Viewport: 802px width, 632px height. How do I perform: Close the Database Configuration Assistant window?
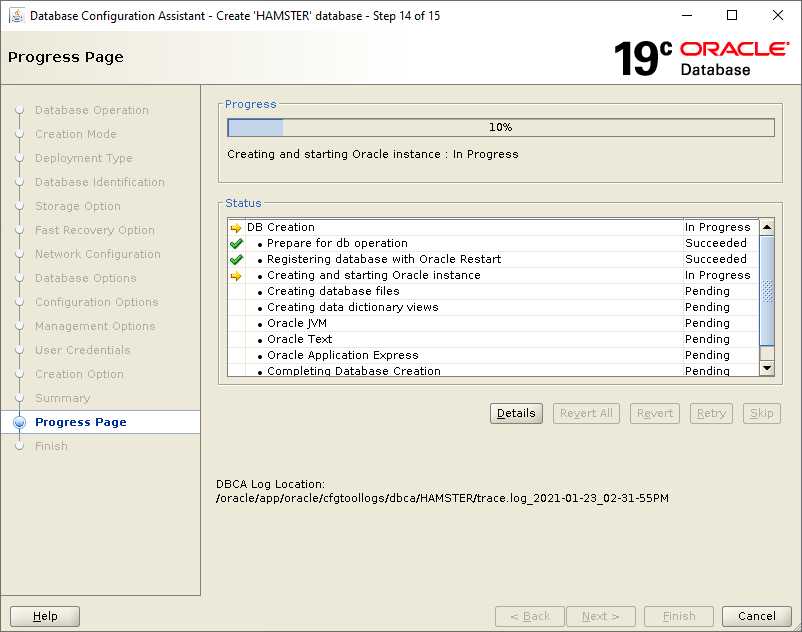pos(777,15)
